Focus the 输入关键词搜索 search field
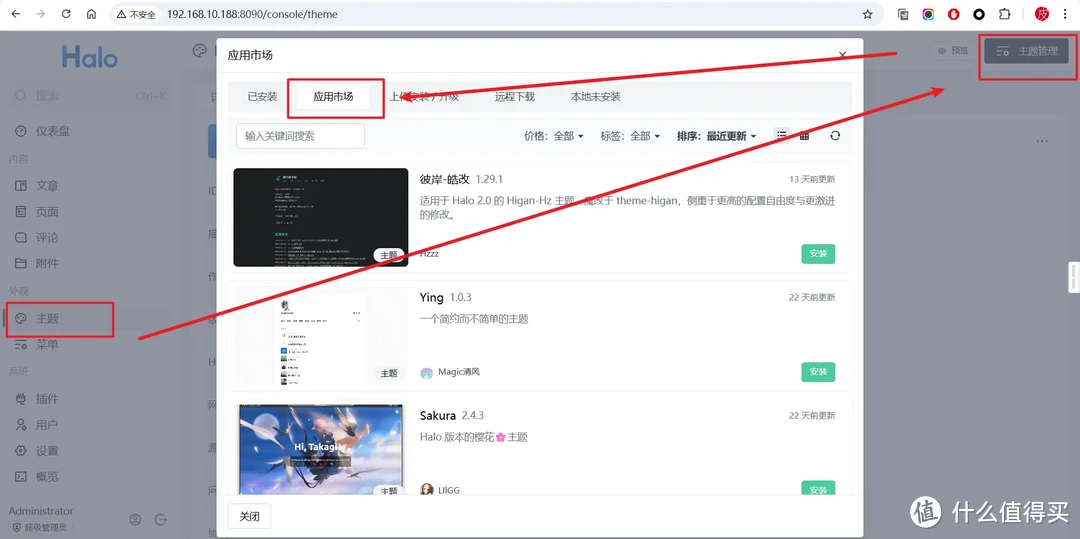Image resolution: width=1080 pixels, height=539 pixels. (300, 136)
